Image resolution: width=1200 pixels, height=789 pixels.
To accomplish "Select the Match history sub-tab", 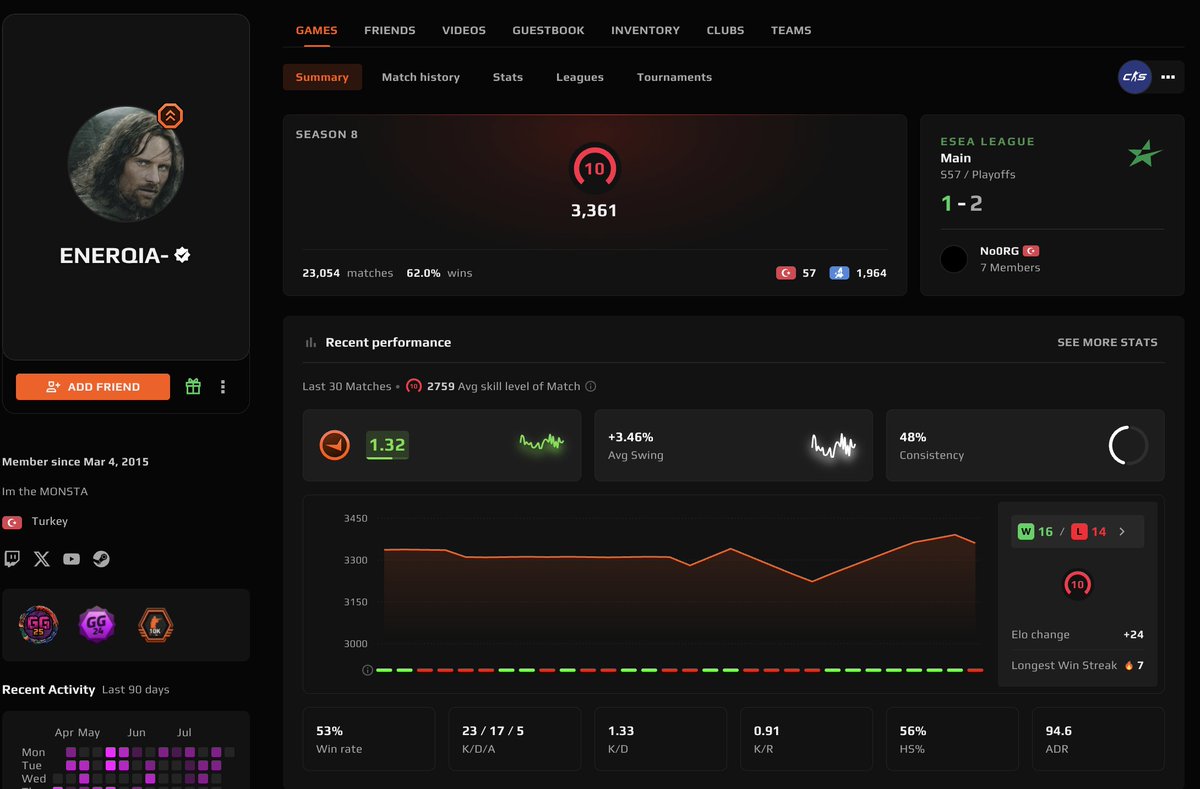I will point(421,77).
